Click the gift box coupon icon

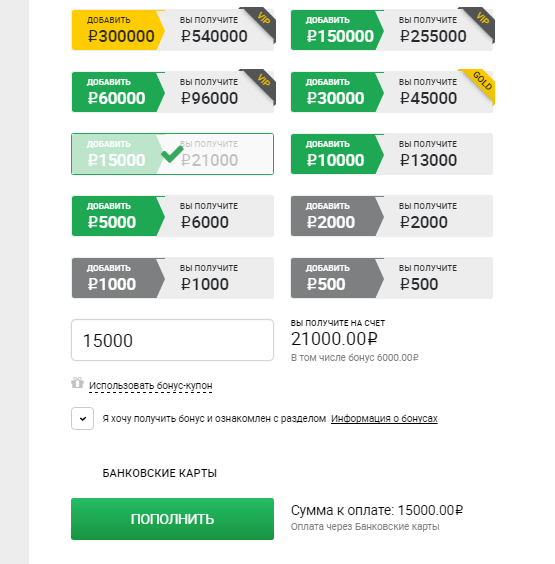(77, 383)
